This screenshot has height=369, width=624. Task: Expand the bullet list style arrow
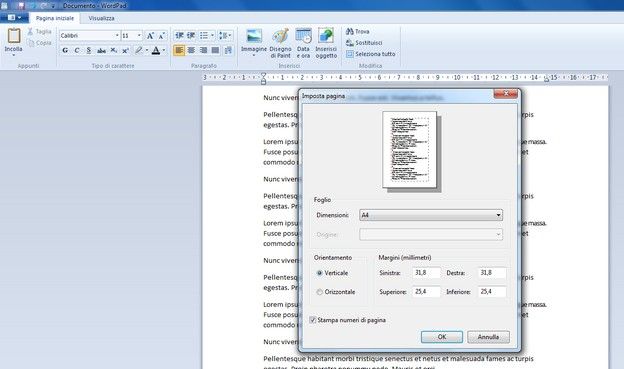click(212, 35)
